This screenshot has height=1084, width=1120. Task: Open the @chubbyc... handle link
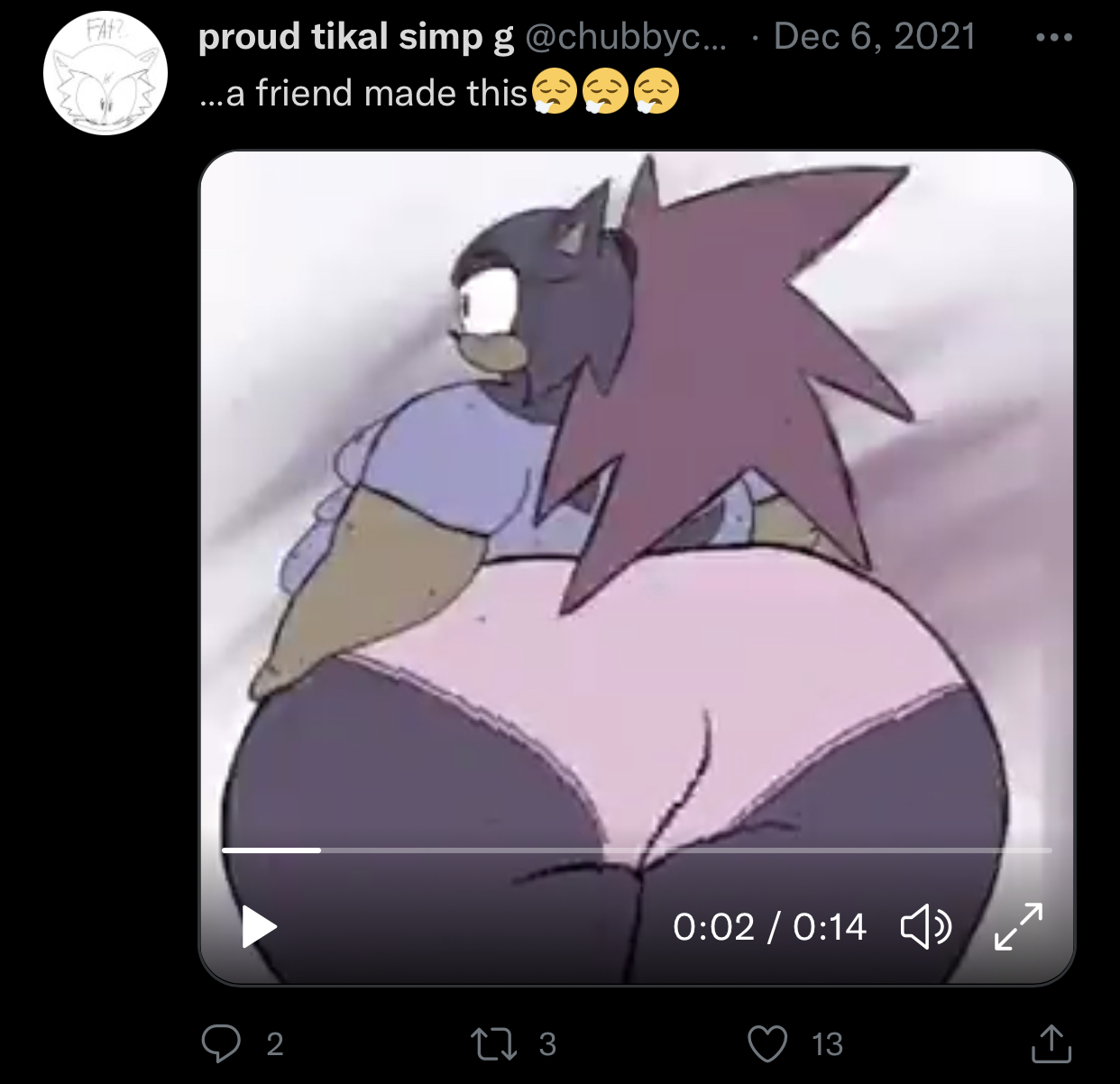625,37
